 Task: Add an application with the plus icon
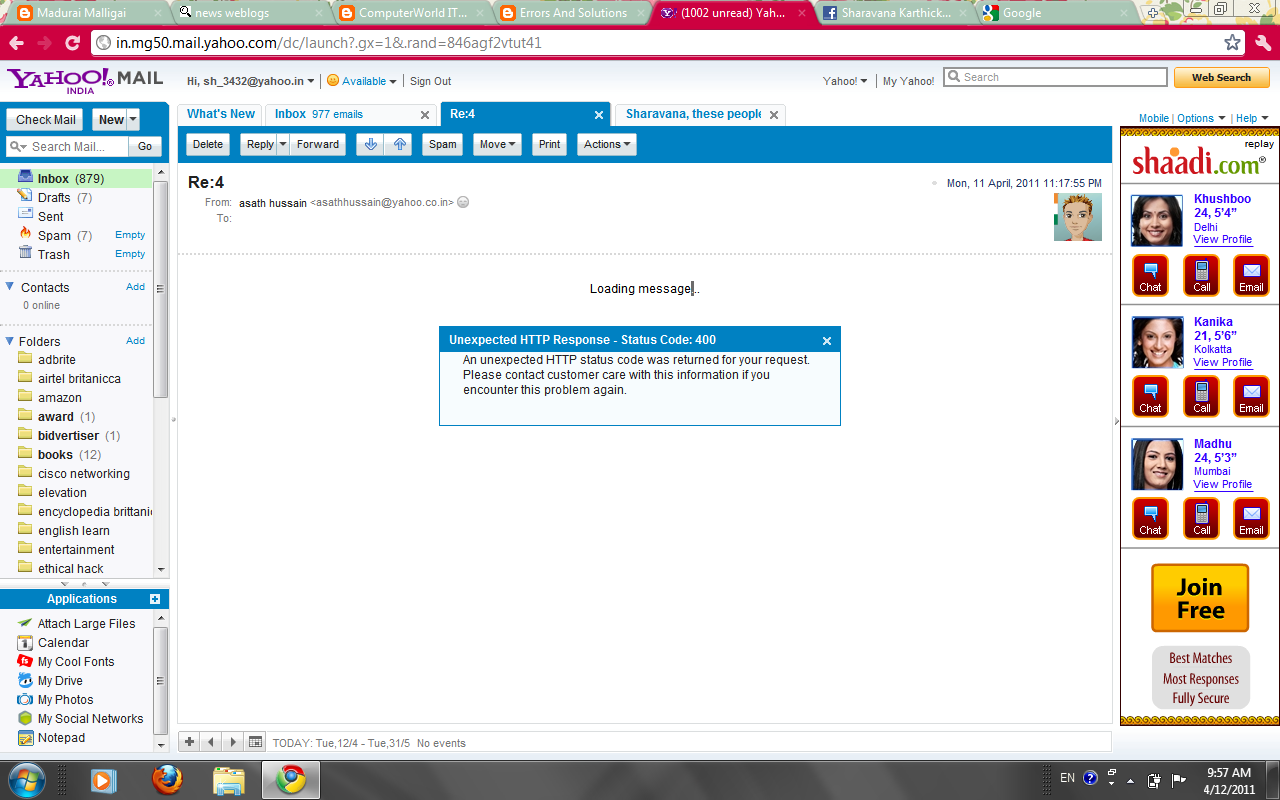point(155,599)
